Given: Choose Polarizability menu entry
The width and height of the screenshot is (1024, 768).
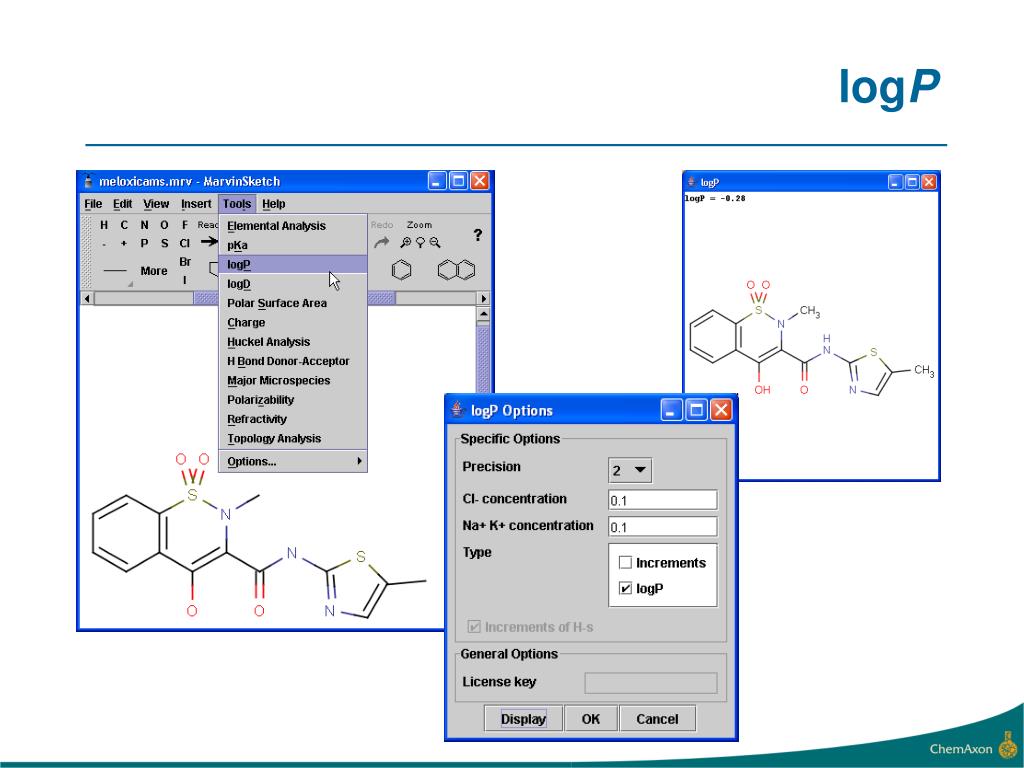Looking at the screenshot, I should 293,400.
